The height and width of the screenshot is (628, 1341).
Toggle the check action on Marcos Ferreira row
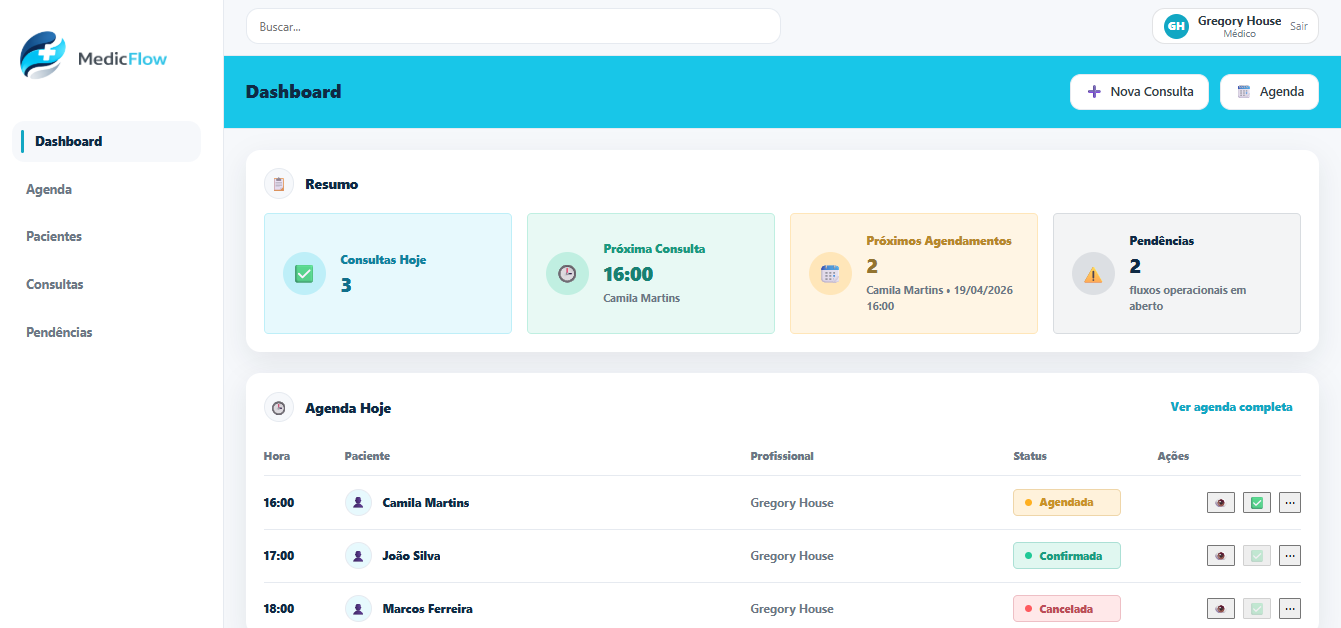(1256, 608)
